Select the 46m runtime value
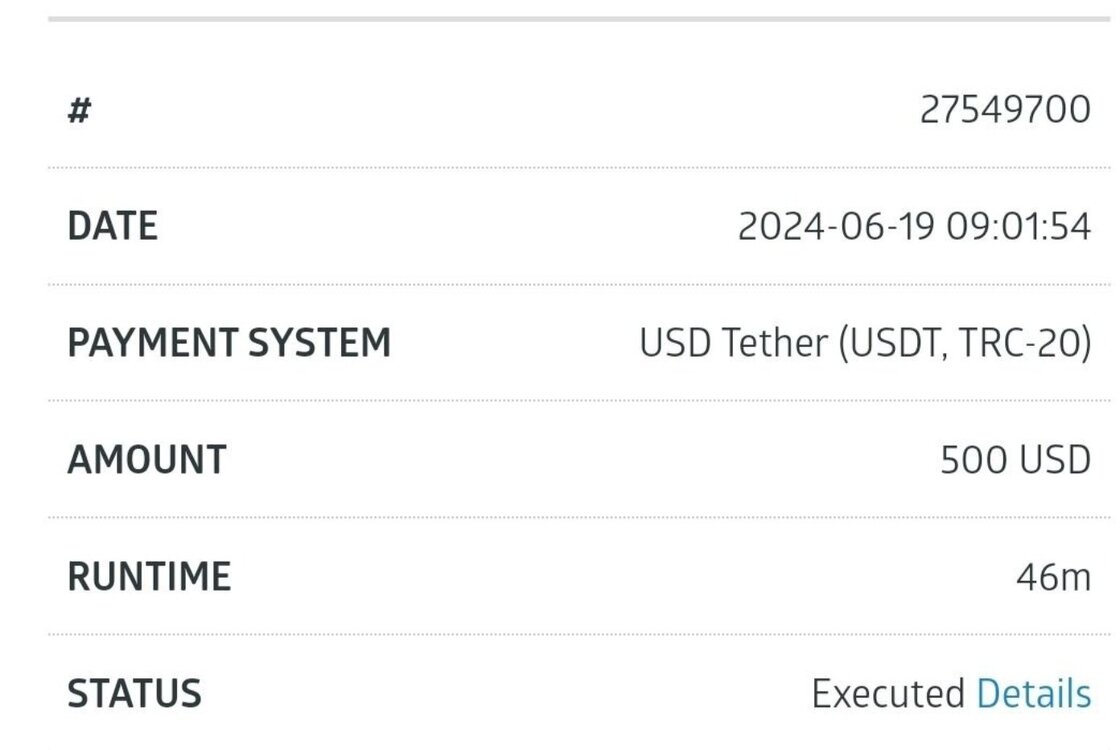Screen dimensions: 1120x750 click(x=1054, y=577)
